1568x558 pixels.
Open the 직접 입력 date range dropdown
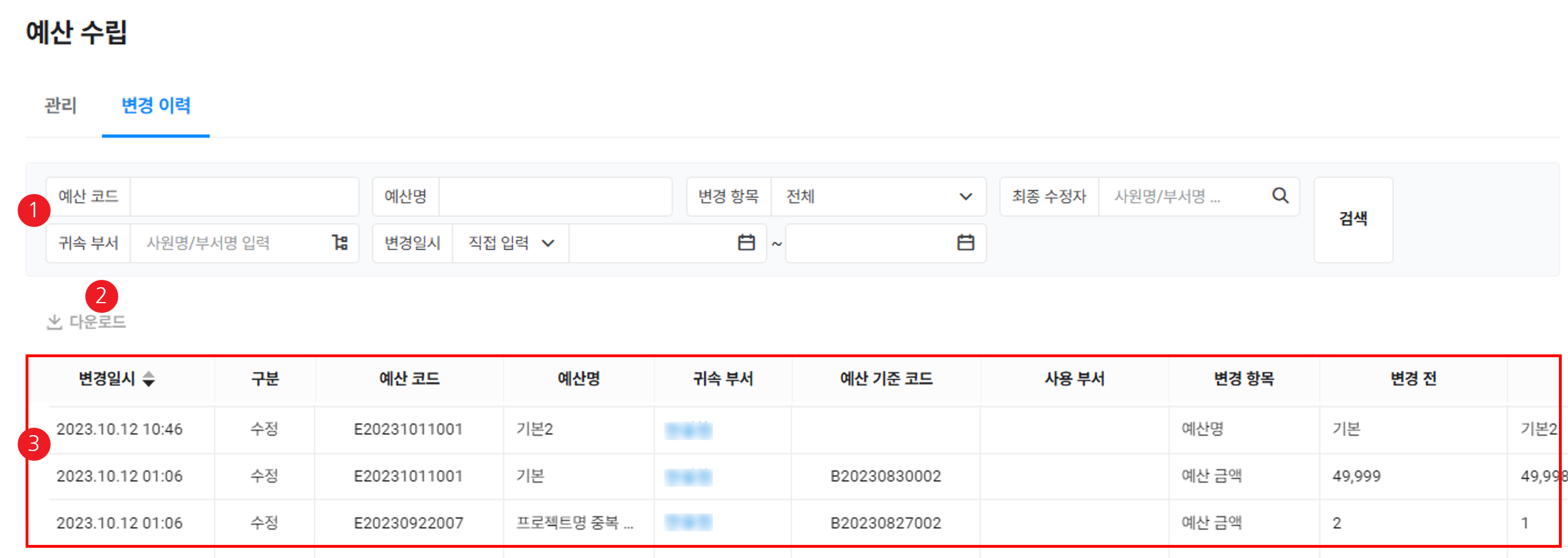pyautogui.click(x=510, y=243)
